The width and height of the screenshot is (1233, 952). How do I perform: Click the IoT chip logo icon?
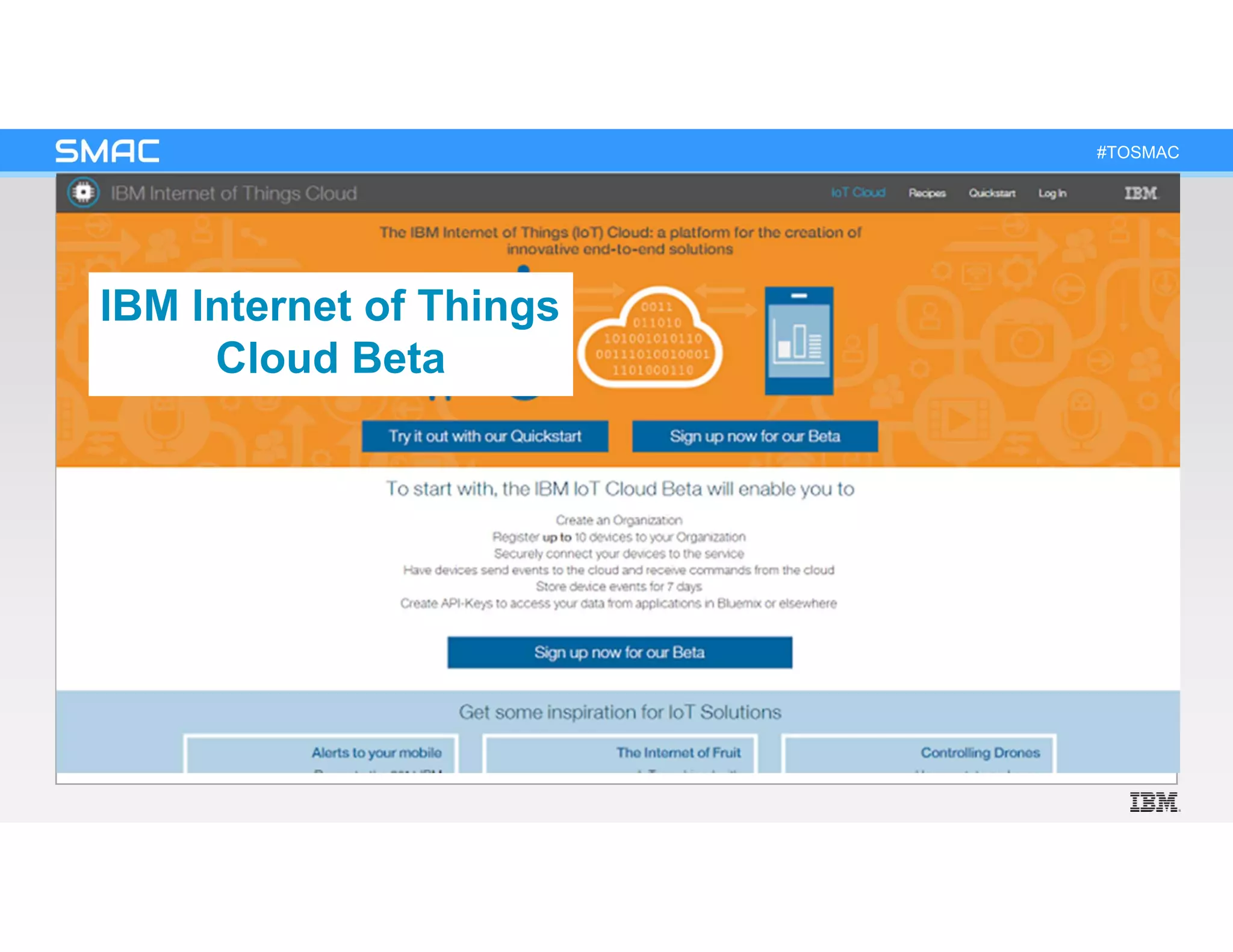tap(83, 193)
